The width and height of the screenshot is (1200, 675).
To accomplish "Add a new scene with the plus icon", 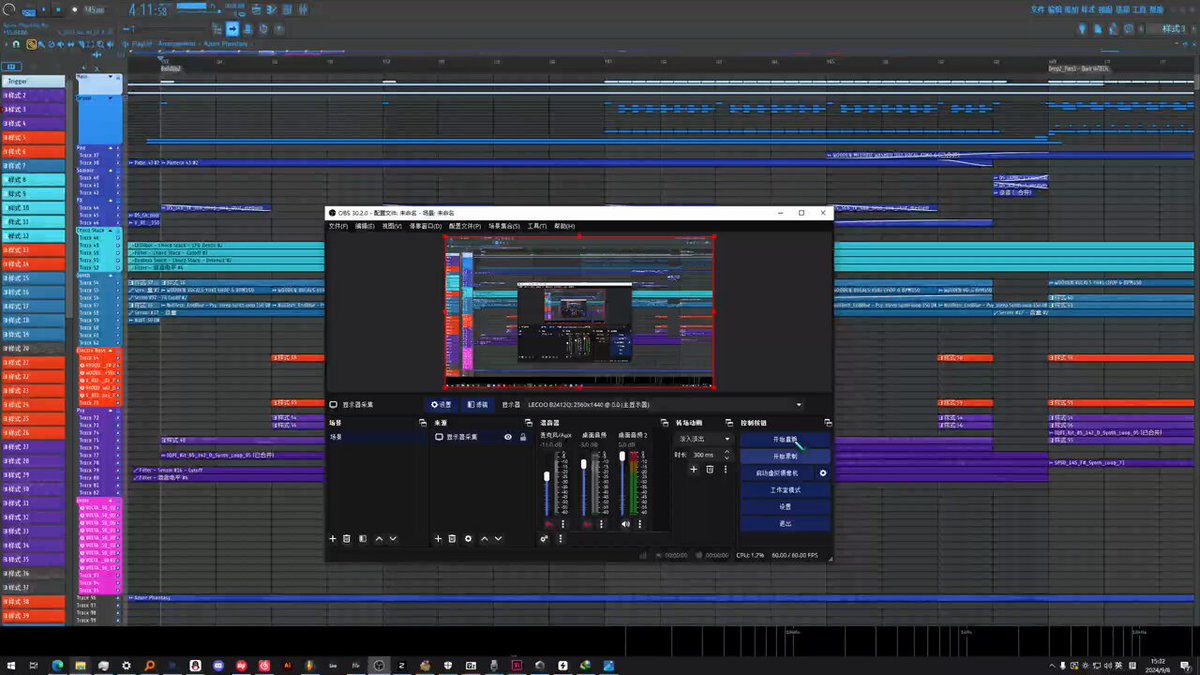I will coord(333,539).
